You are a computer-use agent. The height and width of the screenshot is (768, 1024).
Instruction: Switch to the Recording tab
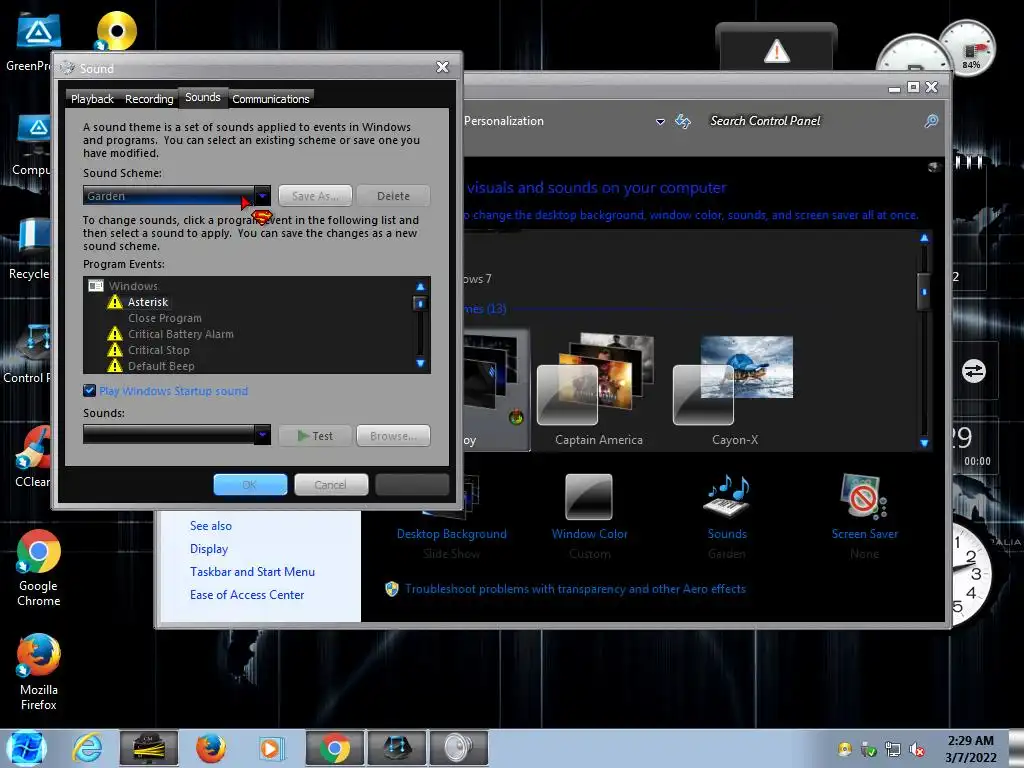[149, 99]
